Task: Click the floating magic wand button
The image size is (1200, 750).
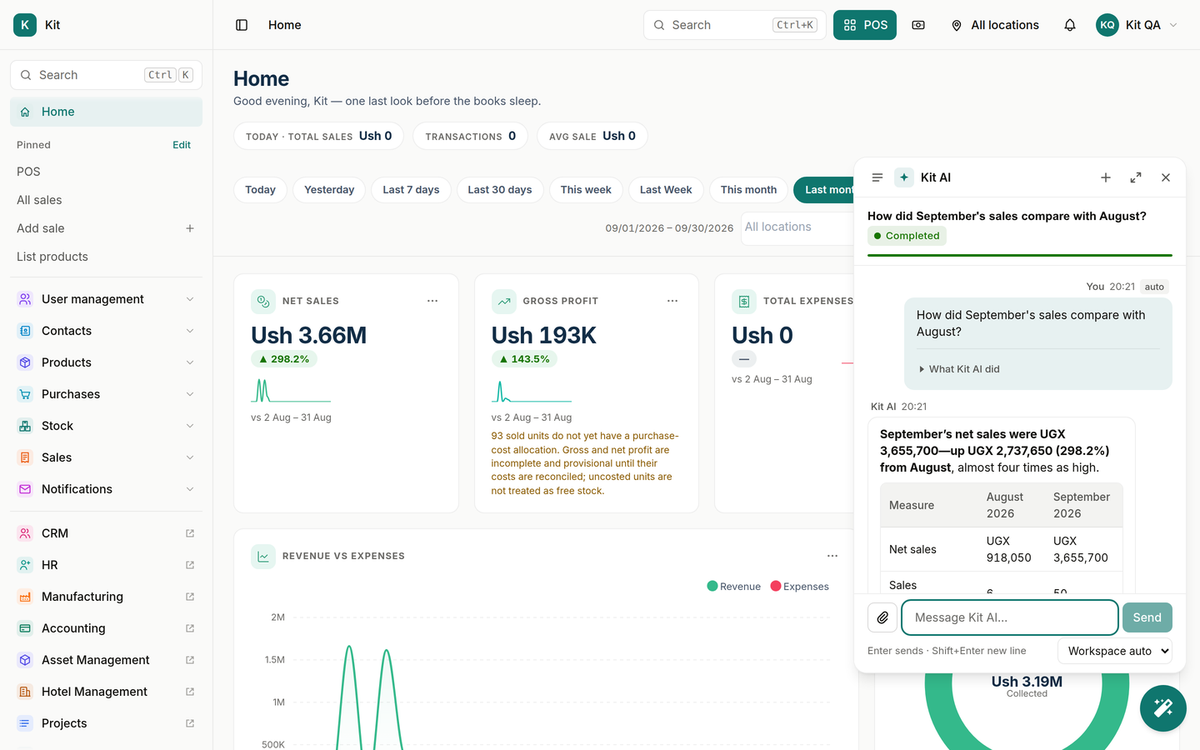Action: click(1163, 708)
